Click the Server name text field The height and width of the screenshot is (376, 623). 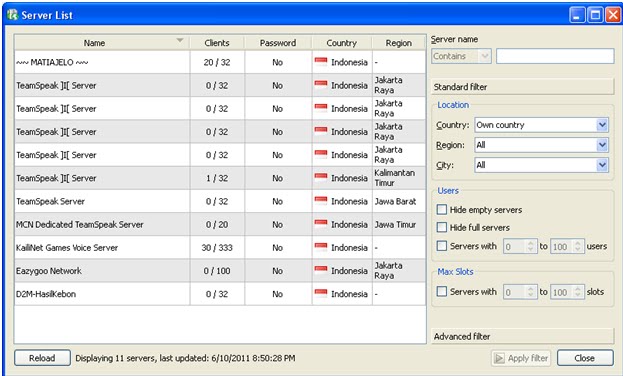point(555,56)
